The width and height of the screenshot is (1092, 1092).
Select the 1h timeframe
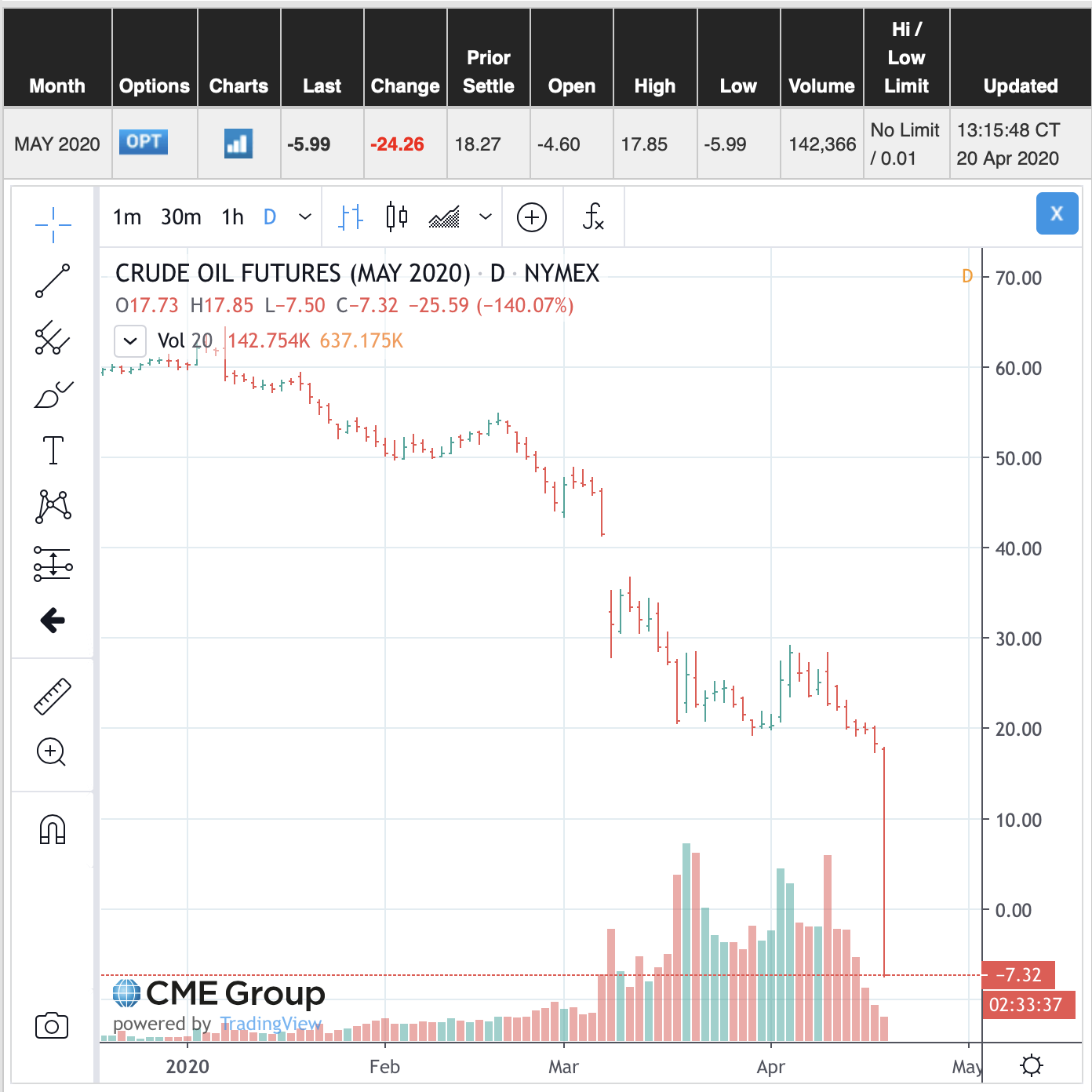click(x=232, y=217)
